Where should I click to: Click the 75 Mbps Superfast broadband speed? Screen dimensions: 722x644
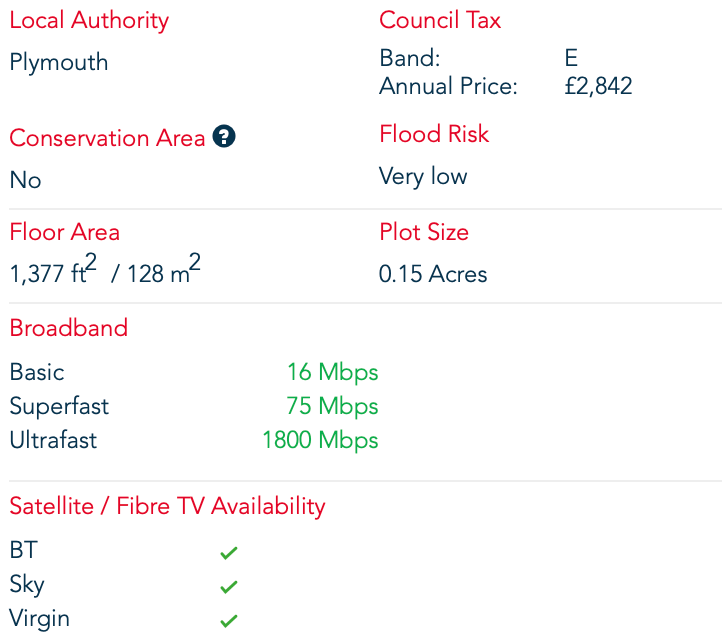[x=332, y=406]
